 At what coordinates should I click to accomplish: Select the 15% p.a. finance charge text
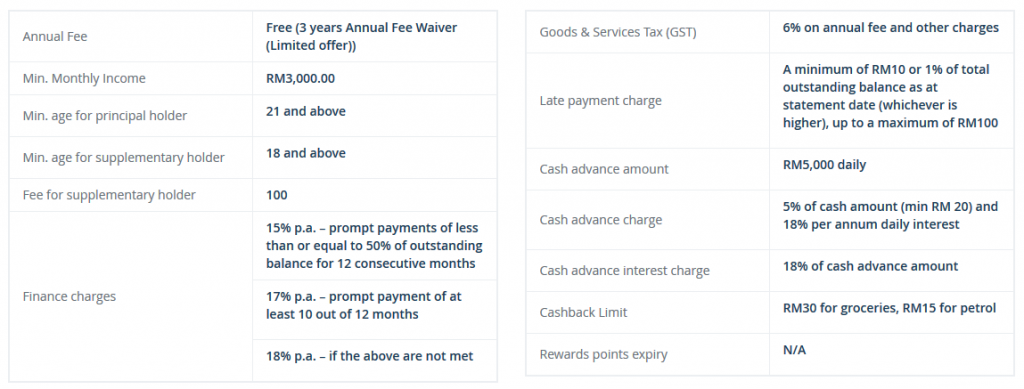pos(374,245)
